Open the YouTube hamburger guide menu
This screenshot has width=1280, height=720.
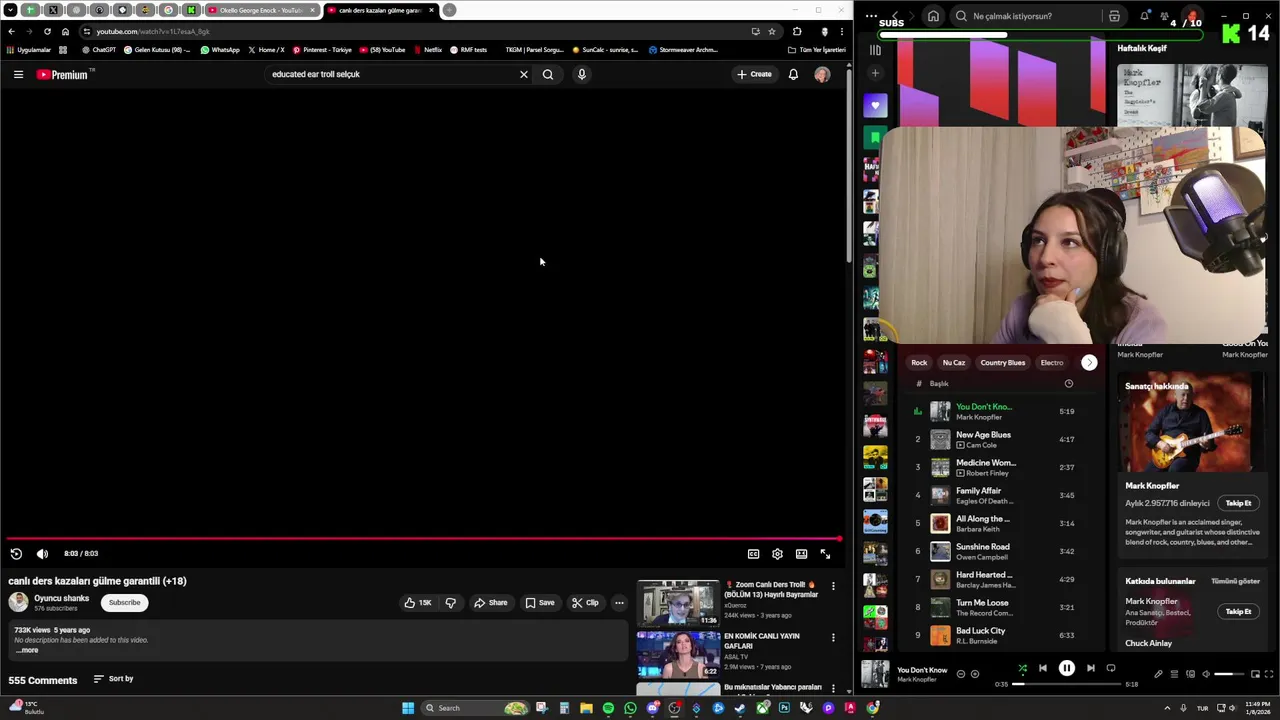coord(18,74)
